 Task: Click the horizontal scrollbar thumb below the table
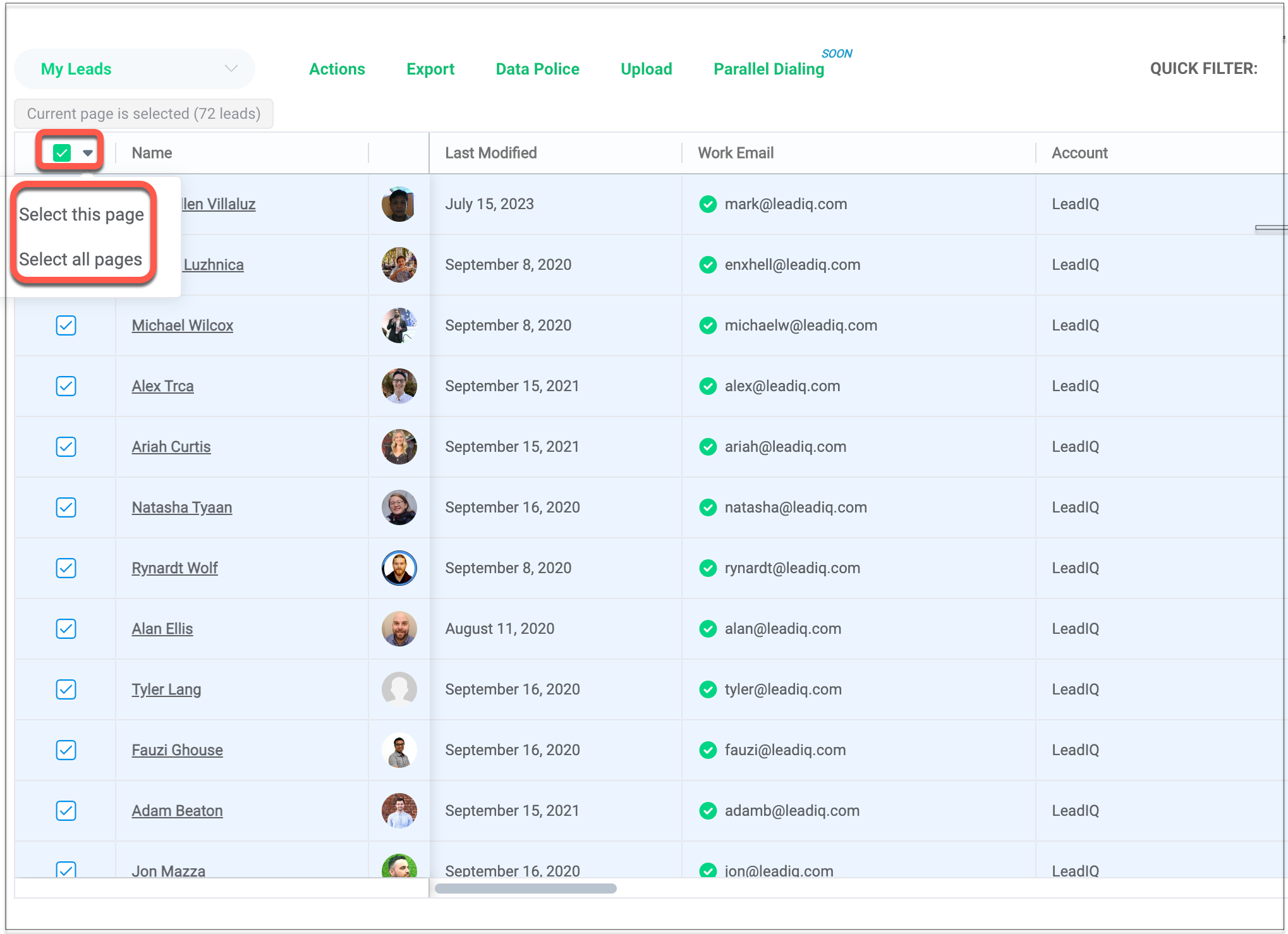pyautogui.click(x=525, y=889)
